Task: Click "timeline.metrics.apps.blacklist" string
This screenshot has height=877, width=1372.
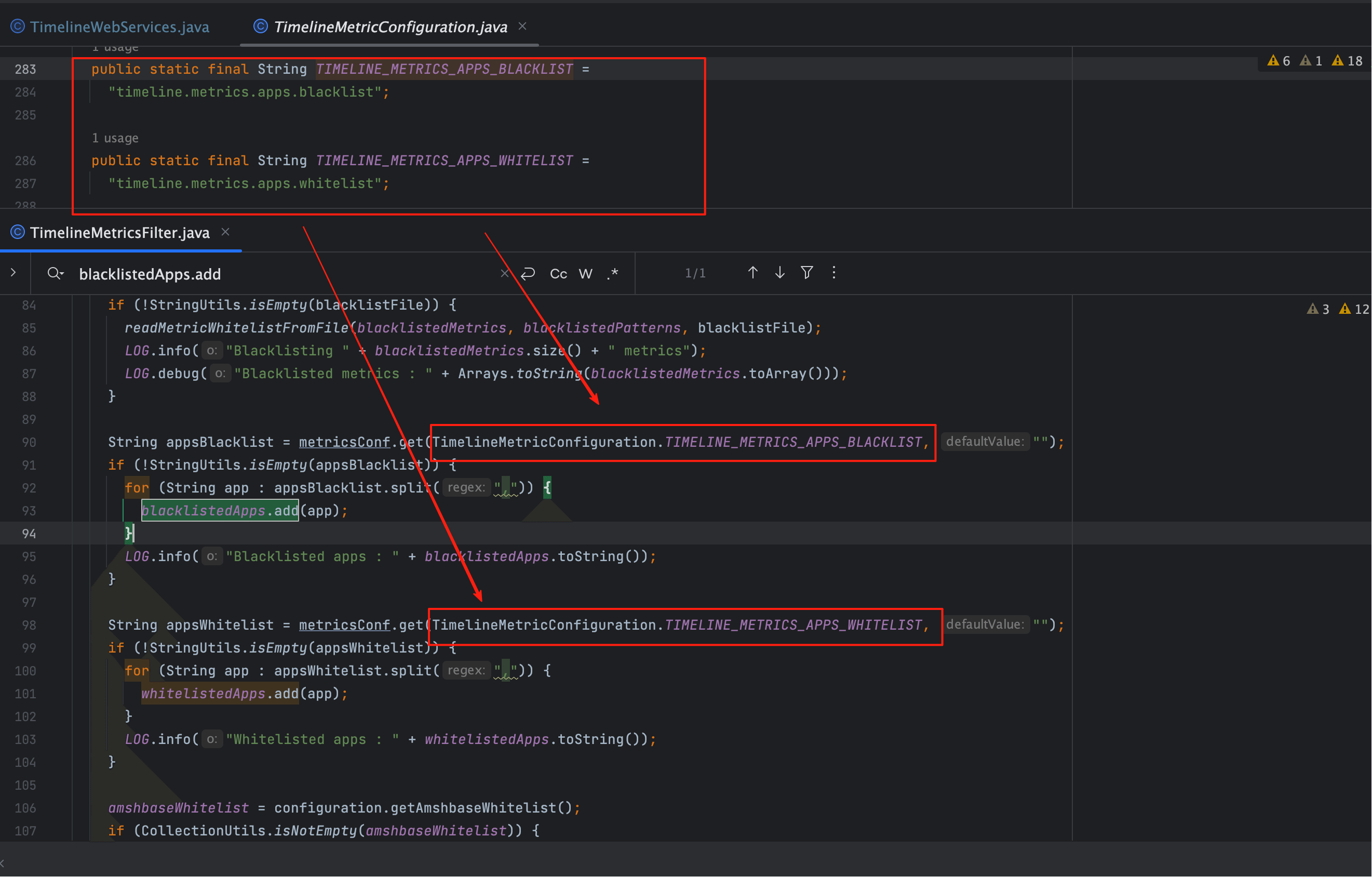Action: pos(245,92)
